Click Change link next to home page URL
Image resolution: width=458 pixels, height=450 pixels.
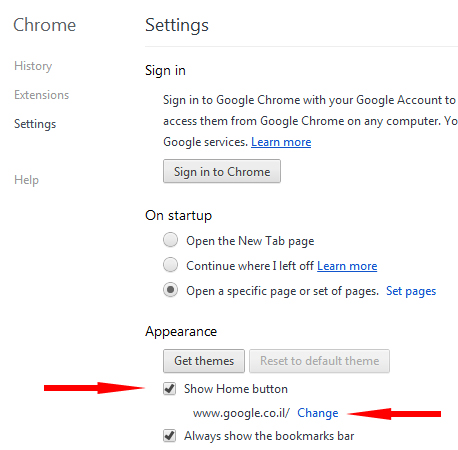point(318,413)
